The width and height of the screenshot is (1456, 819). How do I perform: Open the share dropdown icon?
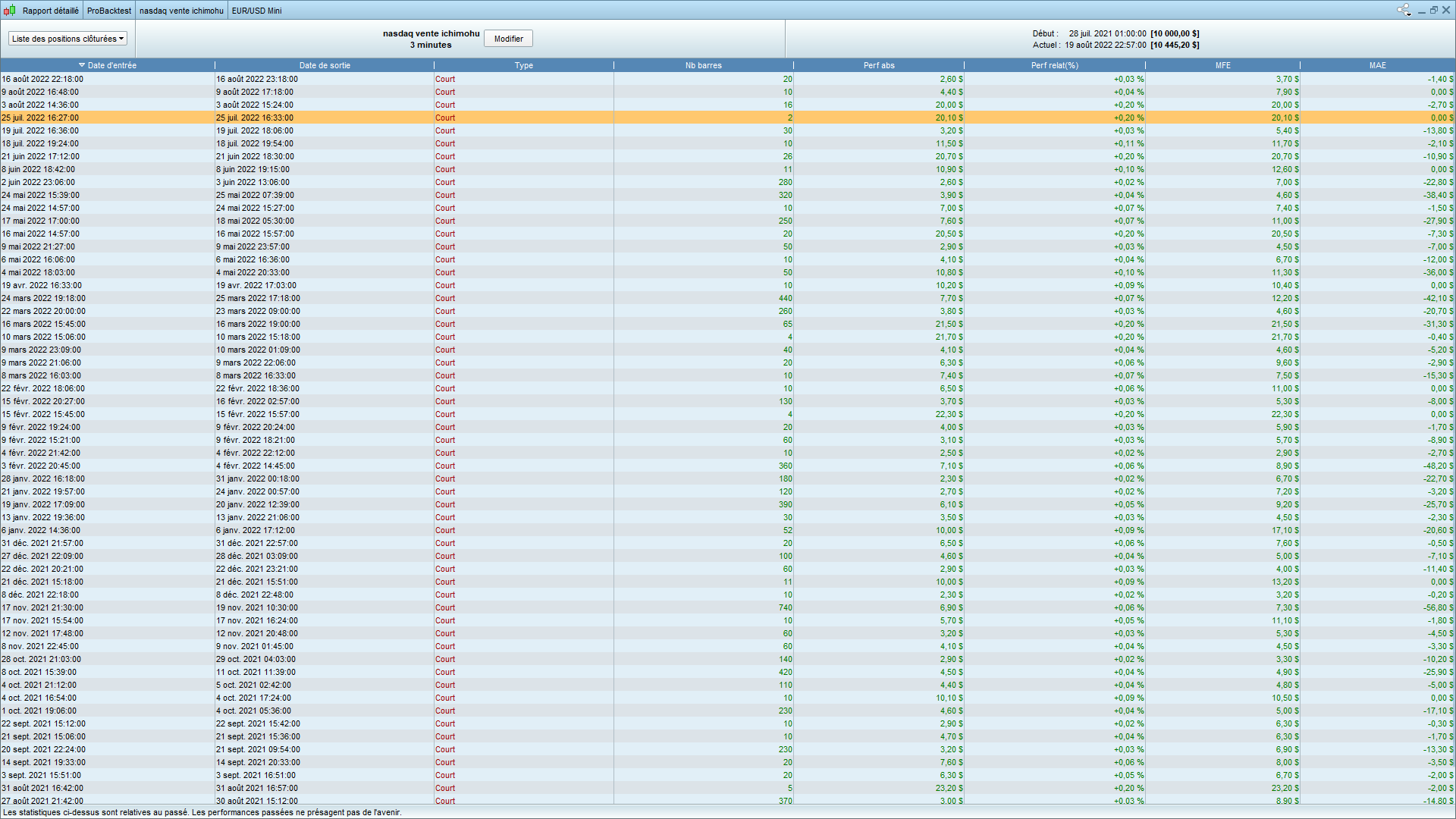coord(1404,10)
